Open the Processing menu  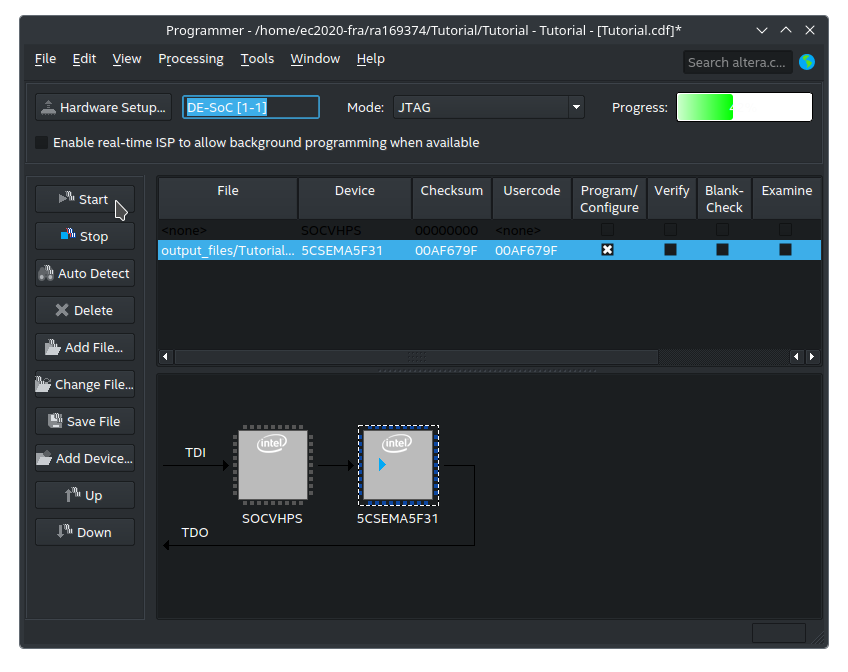[x=191, y=59]
